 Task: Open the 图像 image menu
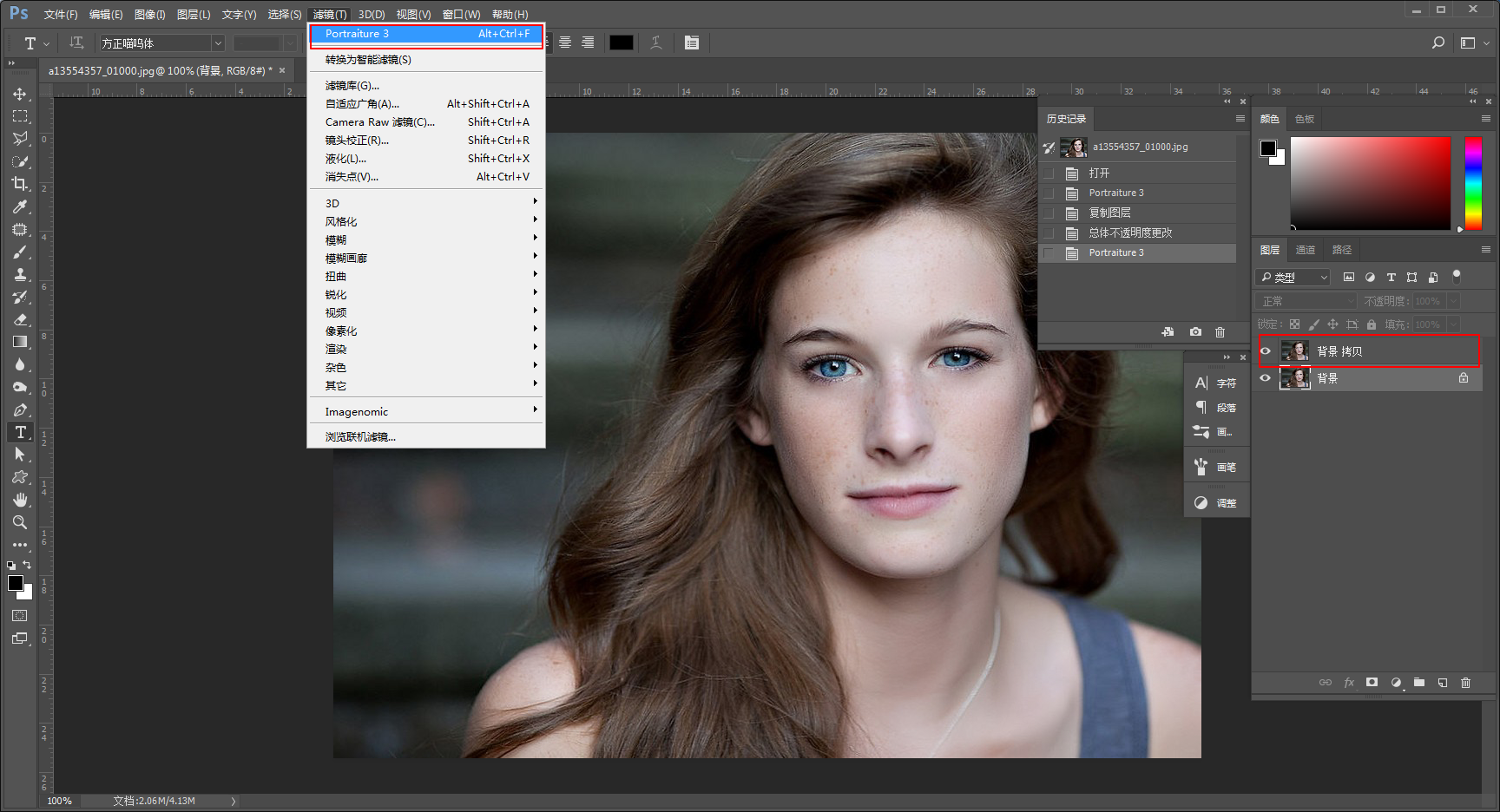click(x=149, y=15)
